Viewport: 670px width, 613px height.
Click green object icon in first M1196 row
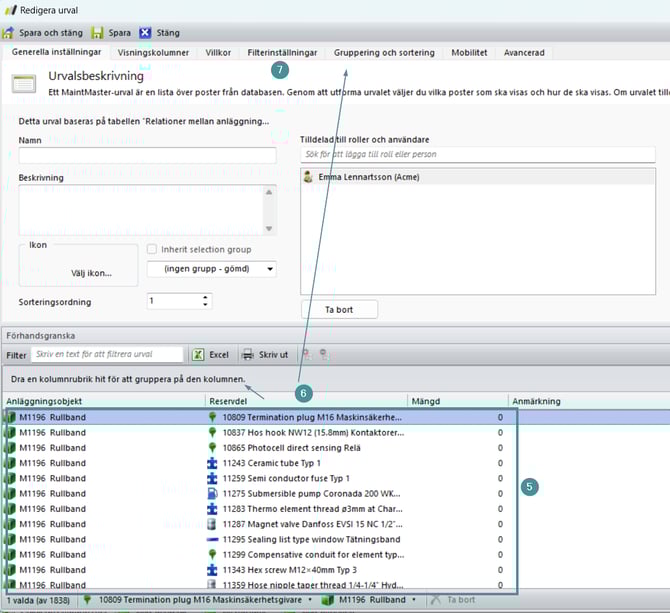pyautogui.click(x=10, y=417)
